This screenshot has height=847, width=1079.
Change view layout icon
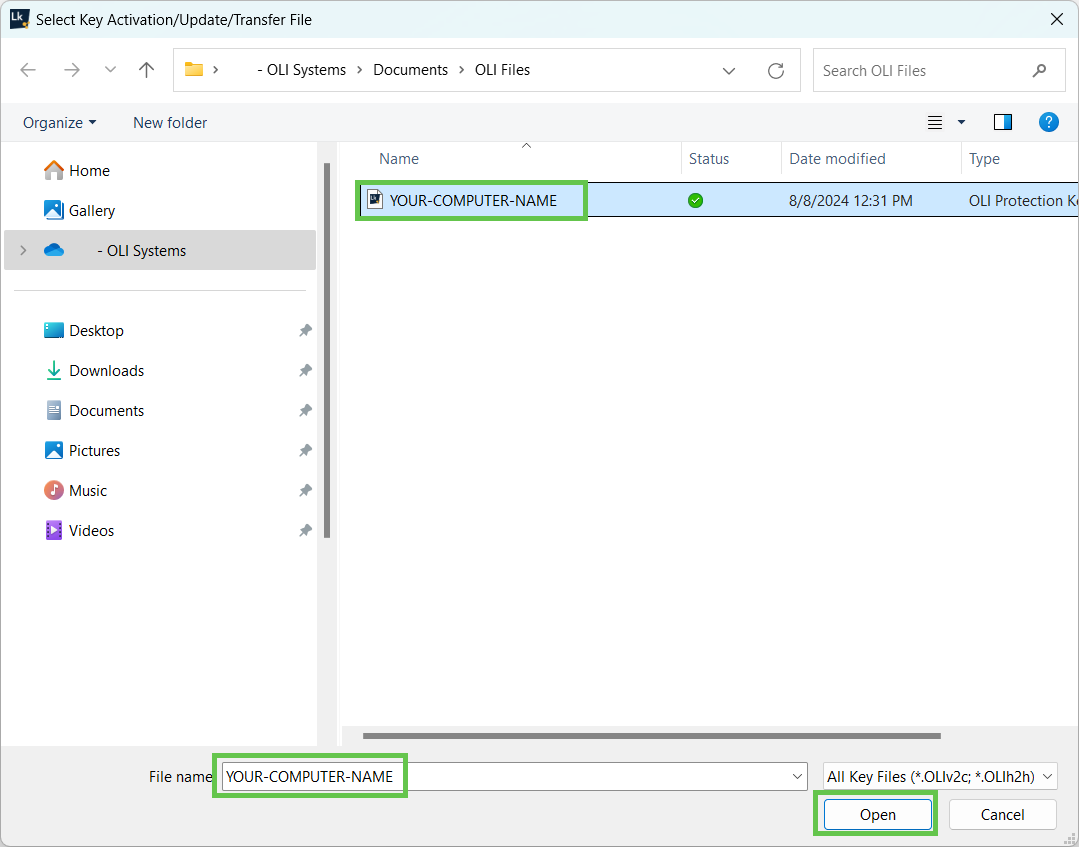[934, 122]
